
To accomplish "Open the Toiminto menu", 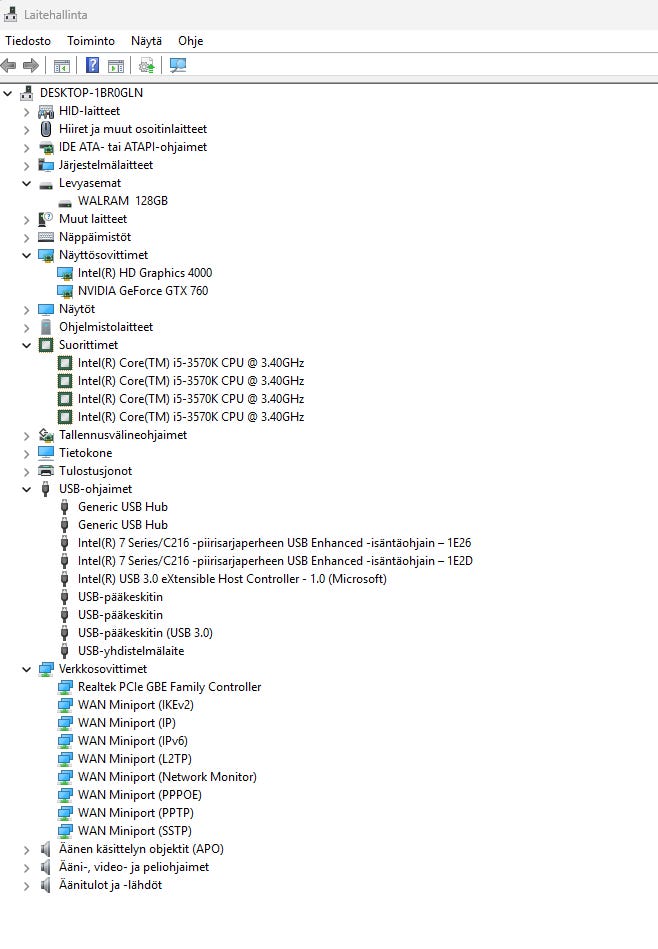I will click(x=91, y=41).
